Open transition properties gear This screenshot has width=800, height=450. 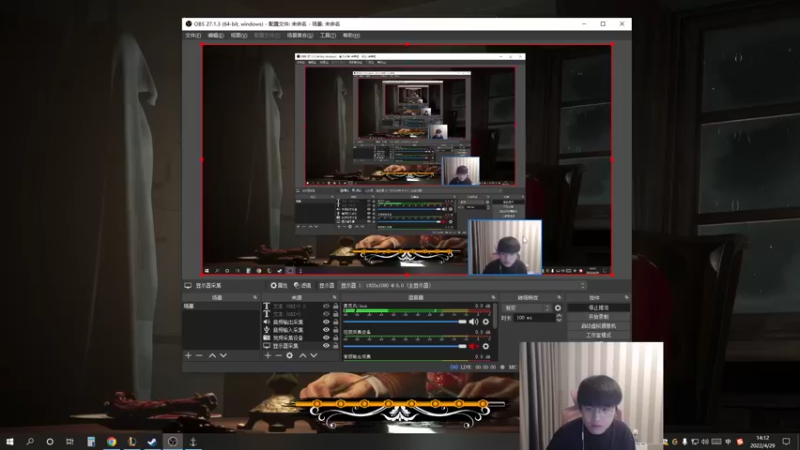pos(558,308)
